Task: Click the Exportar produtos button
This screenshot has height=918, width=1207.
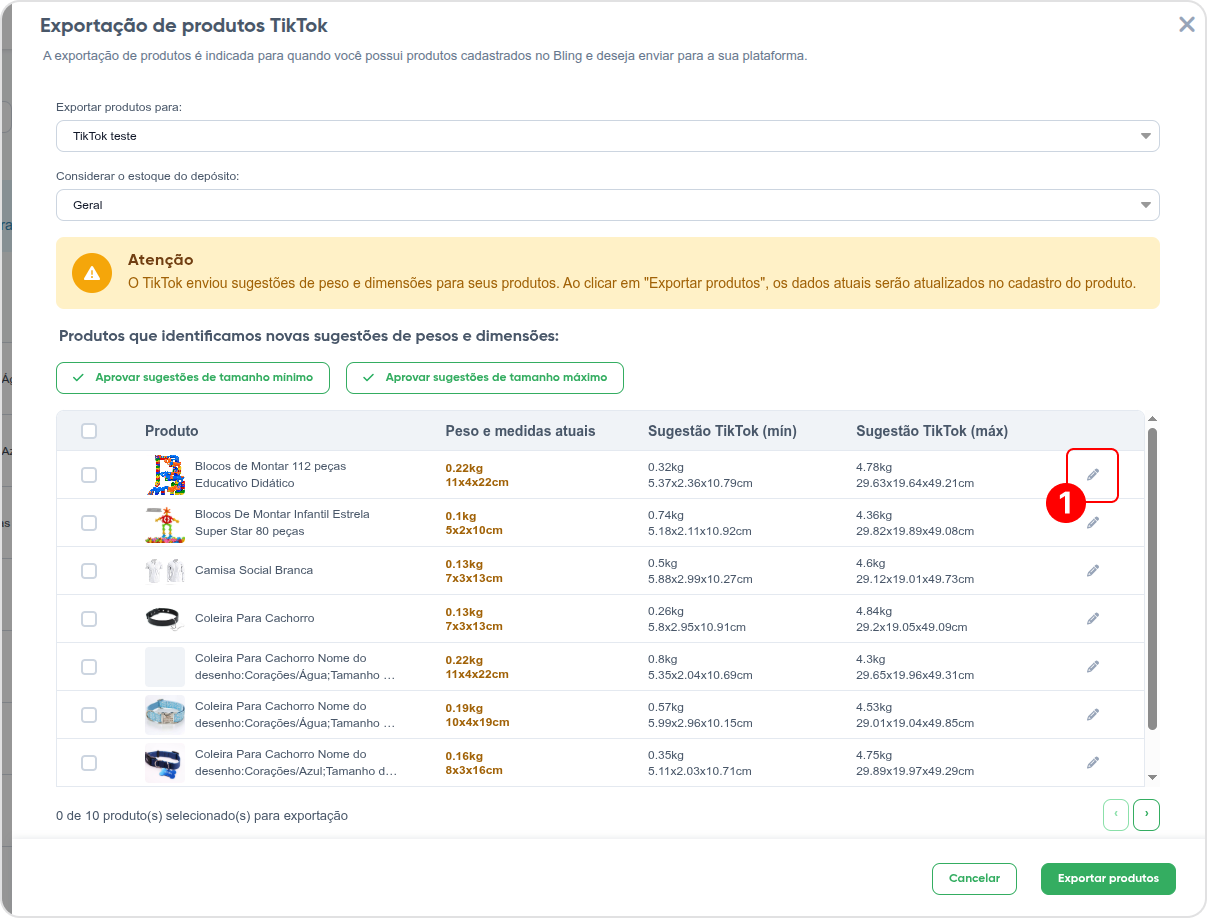Action: (1108, 878)
